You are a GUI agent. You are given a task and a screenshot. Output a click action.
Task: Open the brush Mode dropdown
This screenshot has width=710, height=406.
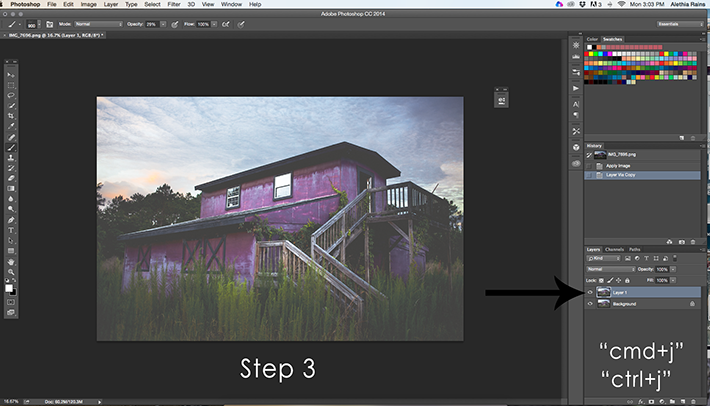click(x=98, y=24)
